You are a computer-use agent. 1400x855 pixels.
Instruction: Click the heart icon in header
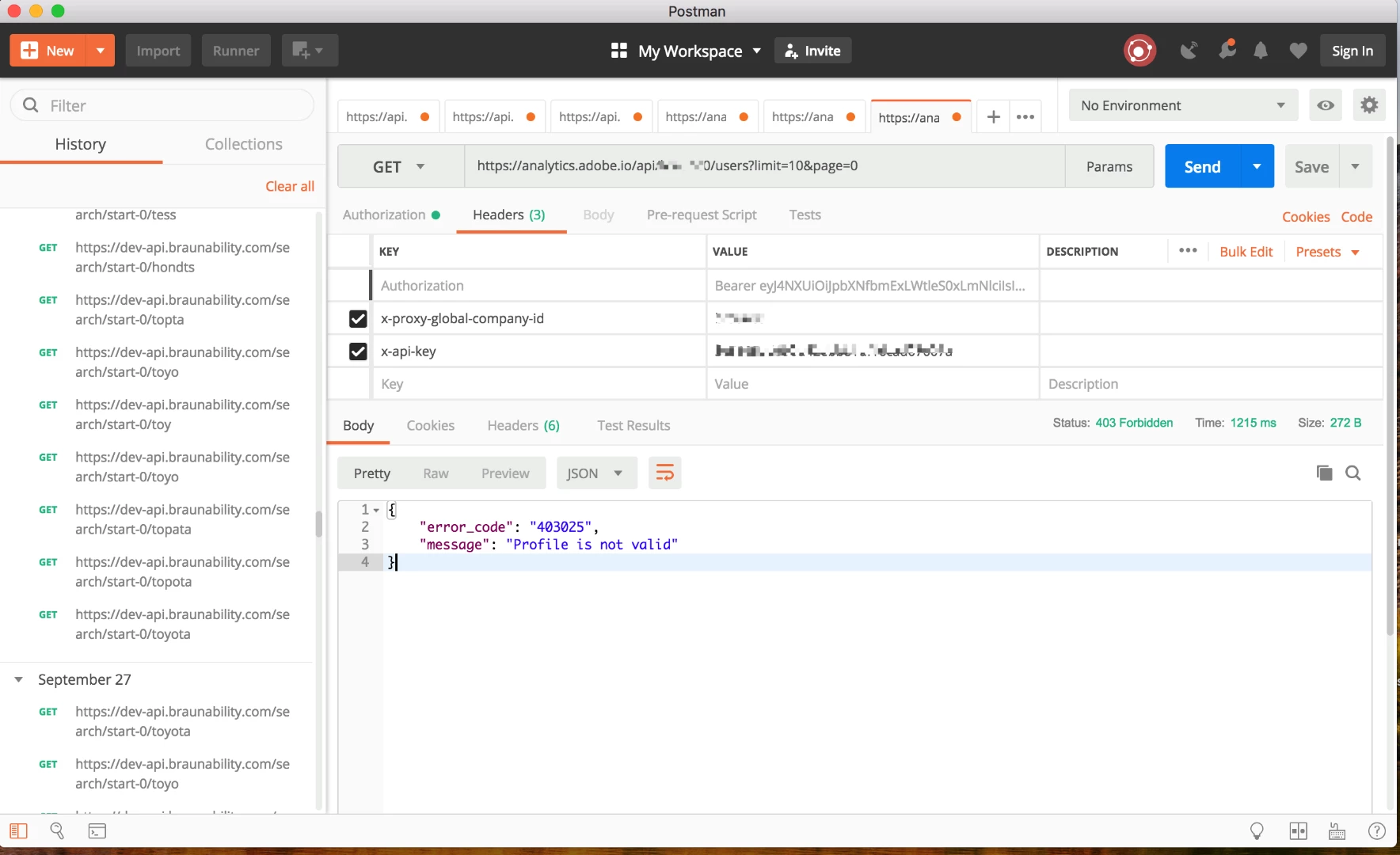[x=1298, y=51]
